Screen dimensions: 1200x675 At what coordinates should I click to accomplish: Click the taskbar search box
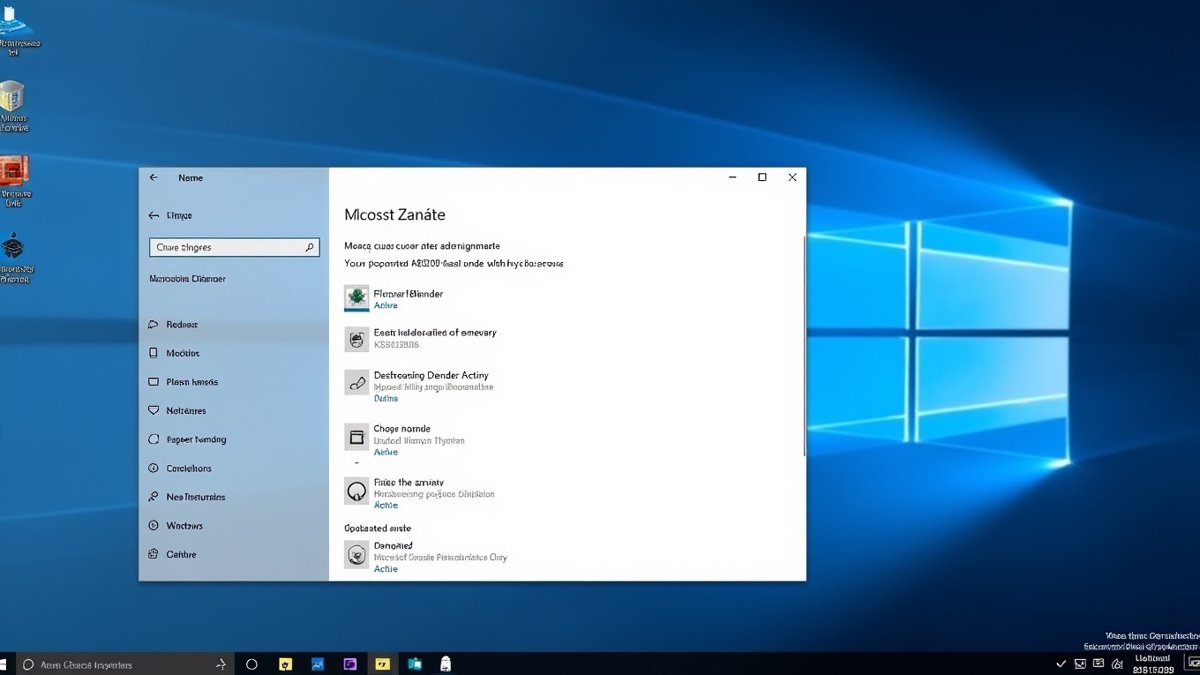coord(124,664)
